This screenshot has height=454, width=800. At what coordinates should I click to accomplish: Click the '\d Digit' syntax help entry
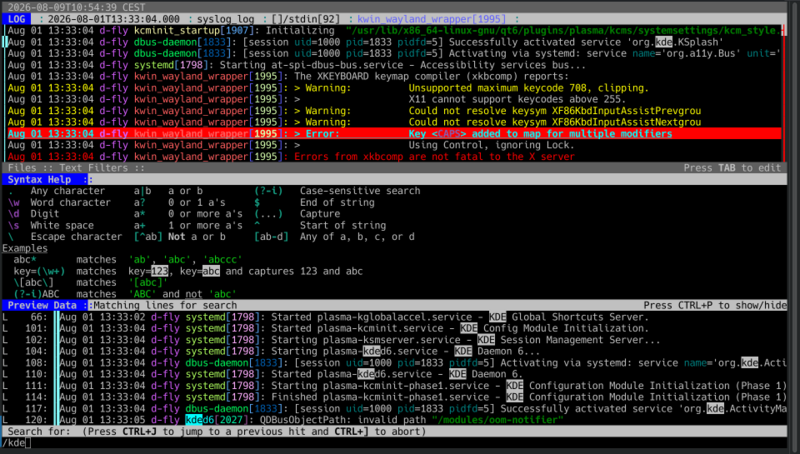pyautogui.click(x=34, y=214)
